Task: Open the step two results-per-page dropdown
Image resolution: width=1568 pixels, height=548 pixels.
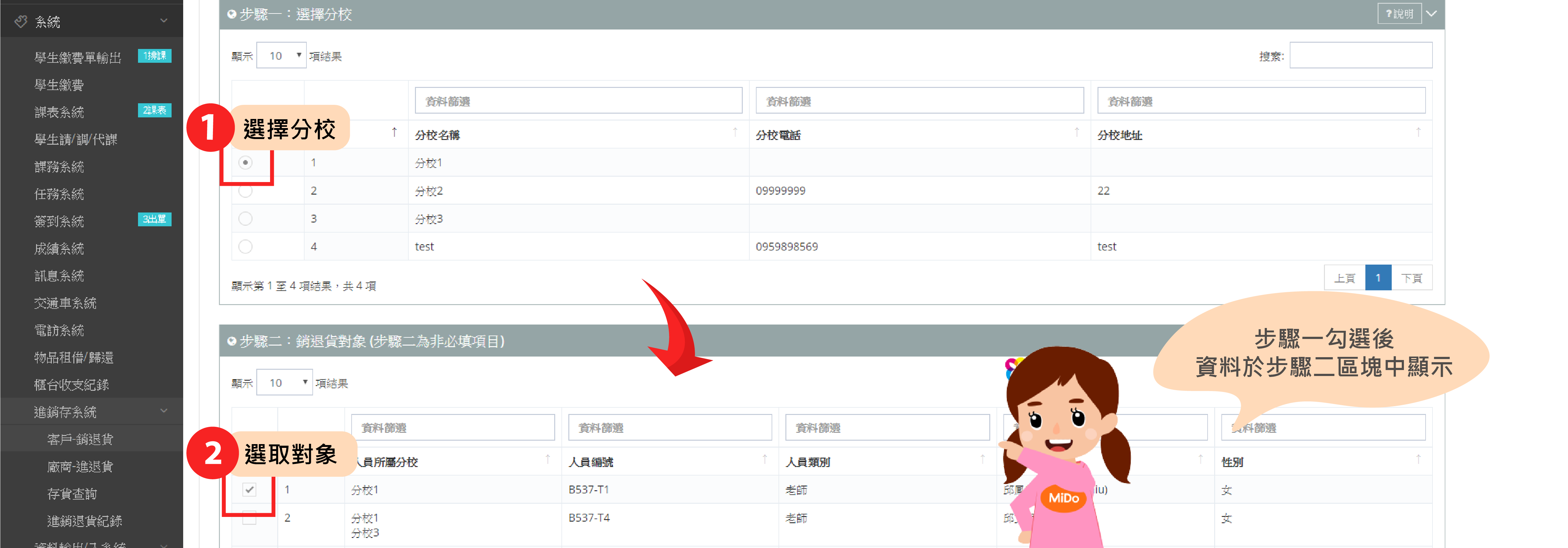Action: click(x=284, y=382)
